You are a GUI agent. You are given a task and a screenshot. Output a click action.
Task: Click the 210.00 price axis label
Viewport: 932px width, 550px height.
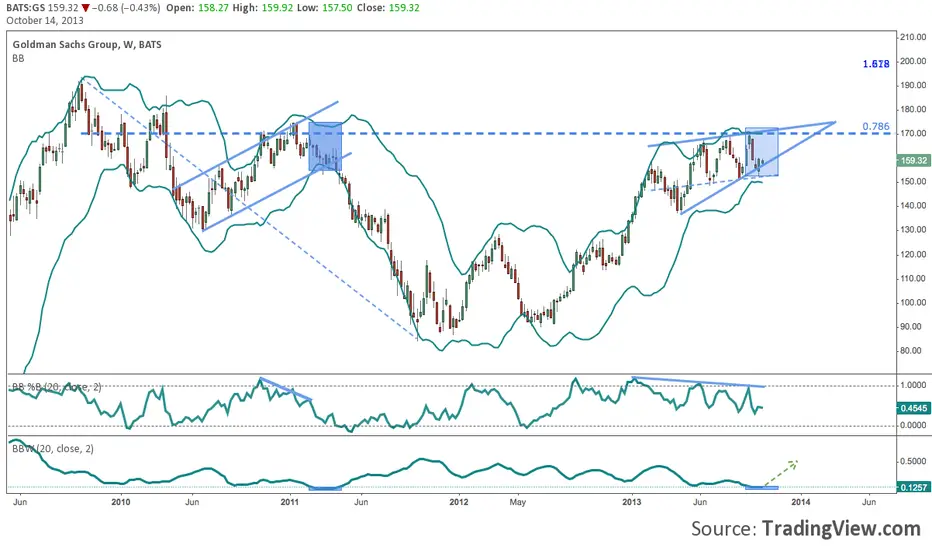pos(913,37)
